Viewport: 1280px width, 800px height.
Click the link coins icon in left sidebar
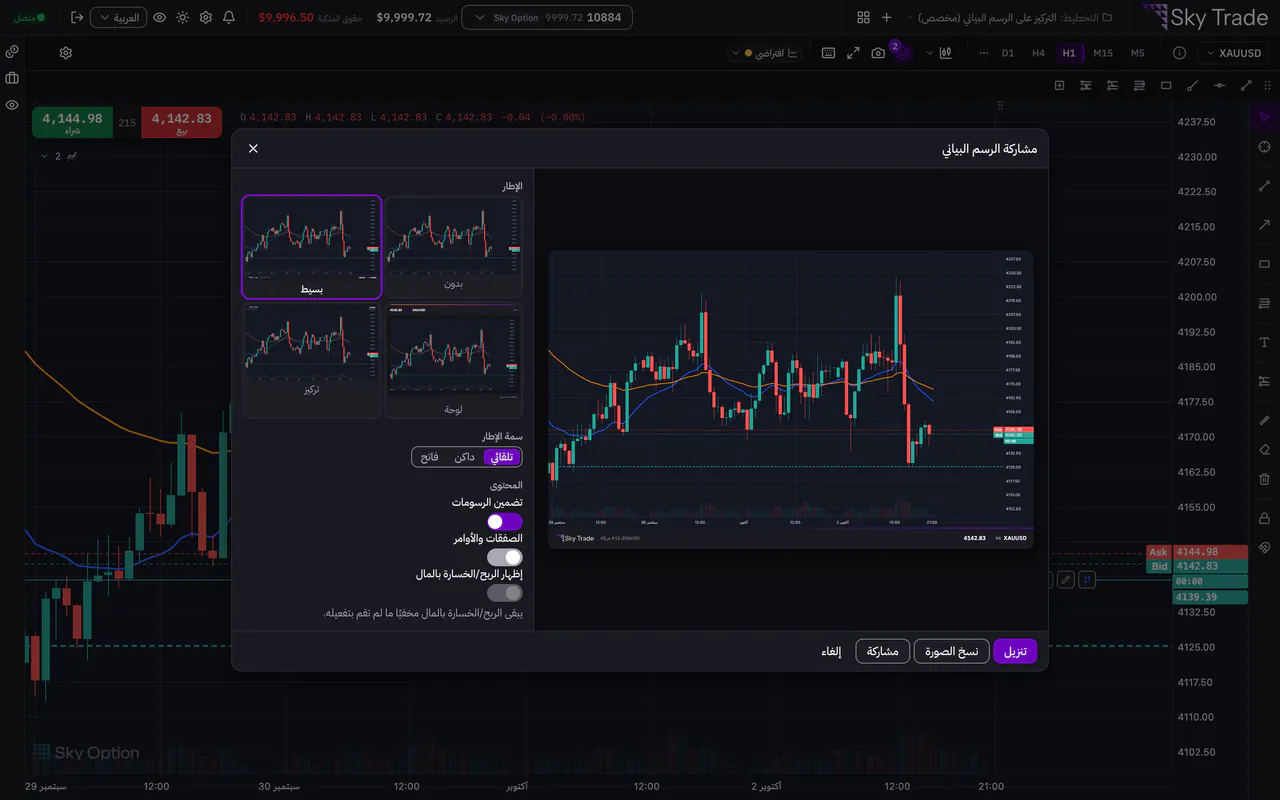coord(12,52)
